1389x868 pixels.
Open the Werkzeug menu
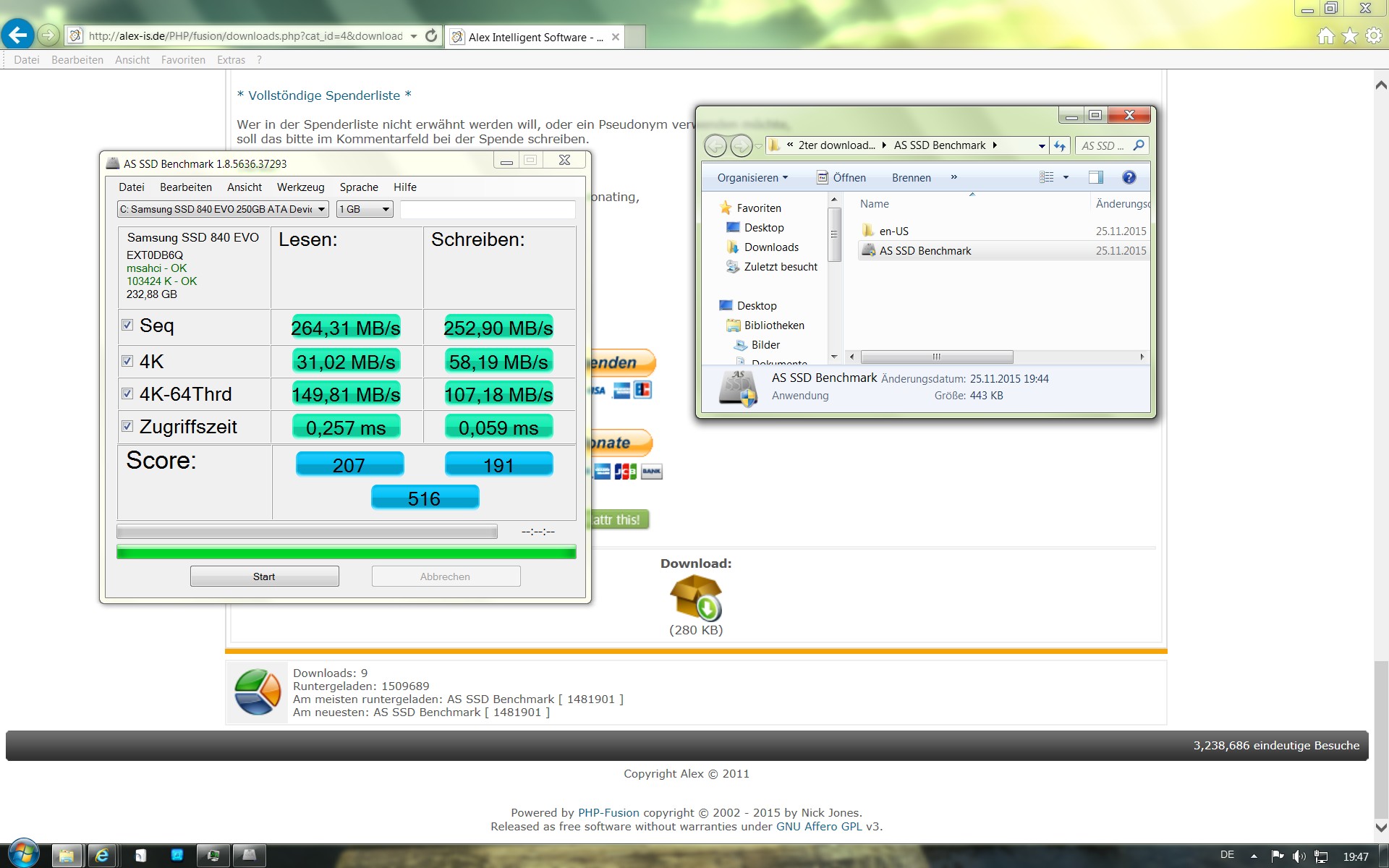(300, 187)
